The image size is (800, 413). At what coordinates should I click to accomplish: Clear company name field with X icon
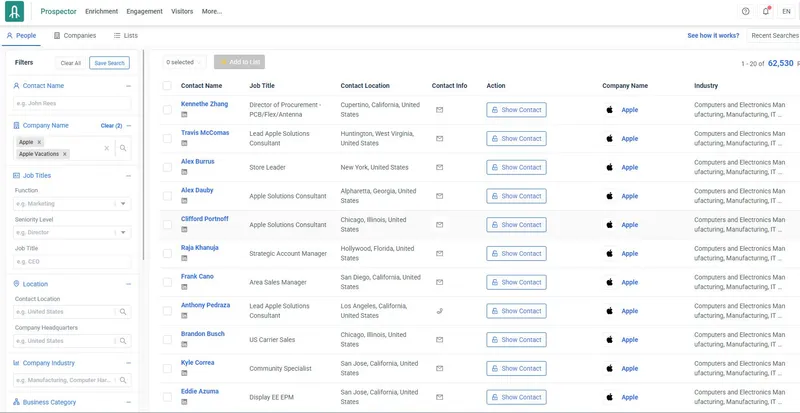tap(107, 148)
